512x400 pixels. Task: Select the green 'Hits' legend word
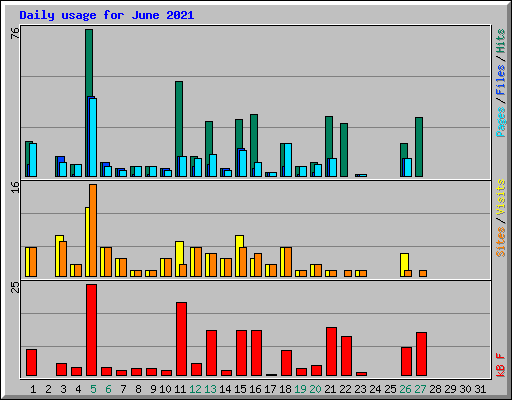500,41
